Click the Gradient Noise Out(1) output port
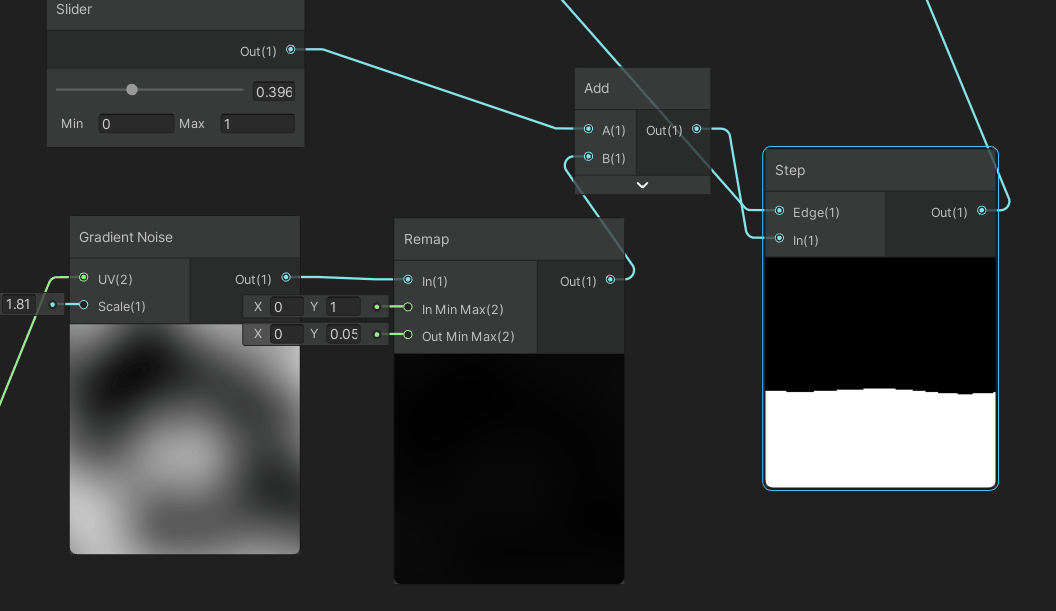The width and height of the screenshot is (1056, 611). [286, 278]
